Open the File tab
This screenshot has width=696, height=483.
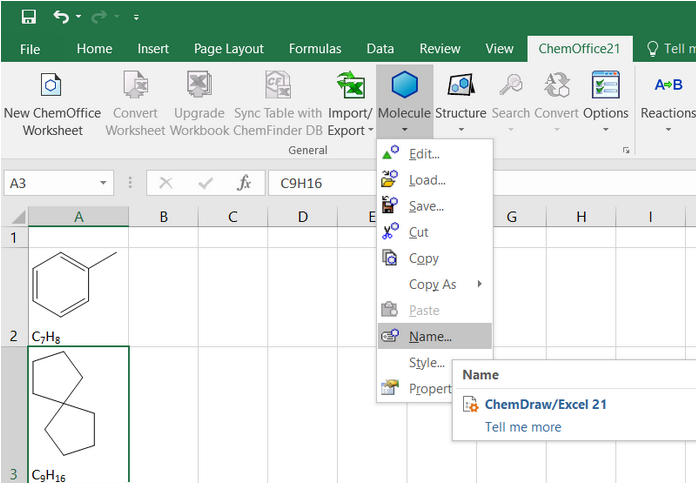click(x=30, y=49)
